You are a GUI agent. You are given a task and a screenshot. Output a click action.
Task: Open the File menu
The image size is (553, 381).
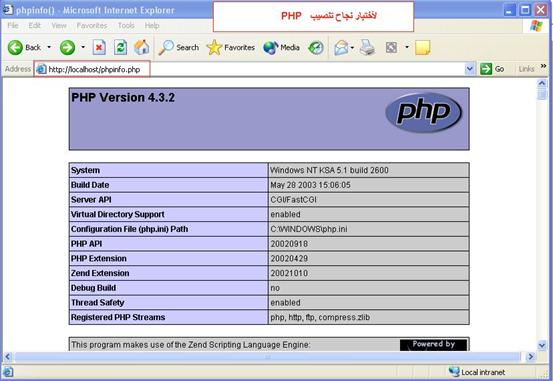13,25
